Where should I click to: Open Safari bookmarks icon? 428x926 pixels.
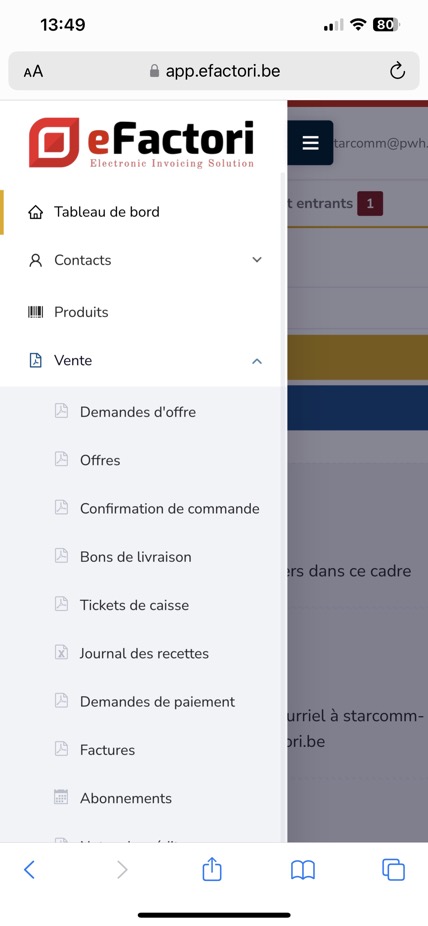click(x=303, y=870)
